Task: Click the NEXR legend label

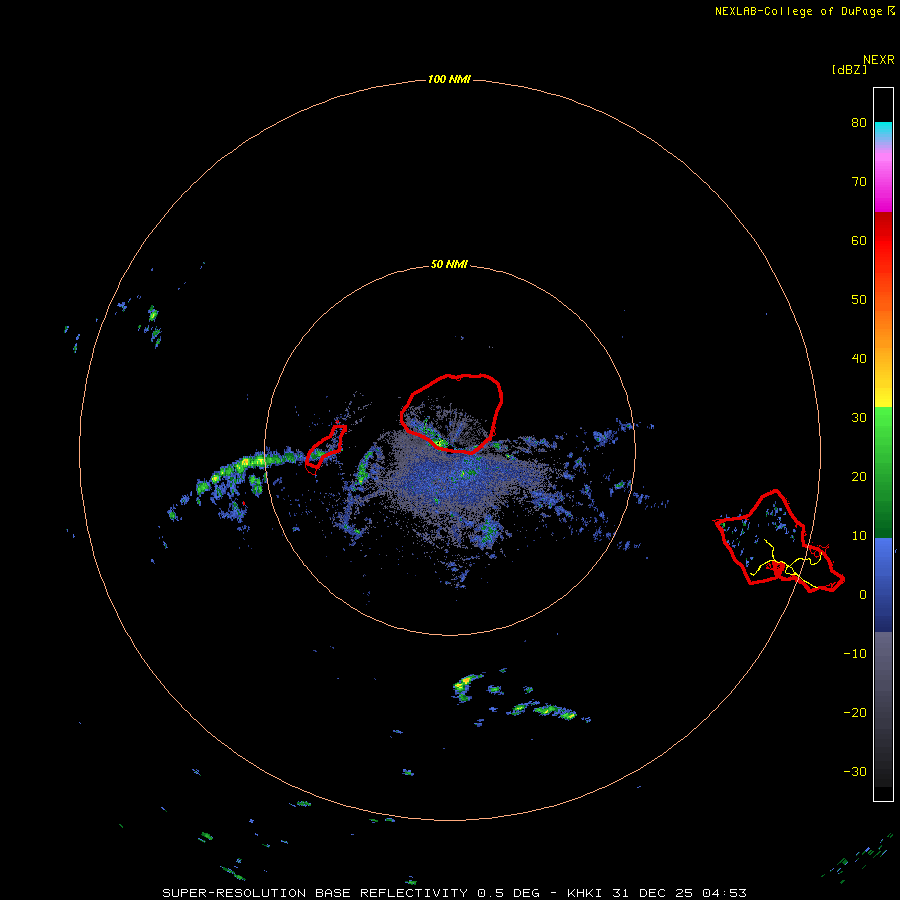Action: tap(878, 60)
